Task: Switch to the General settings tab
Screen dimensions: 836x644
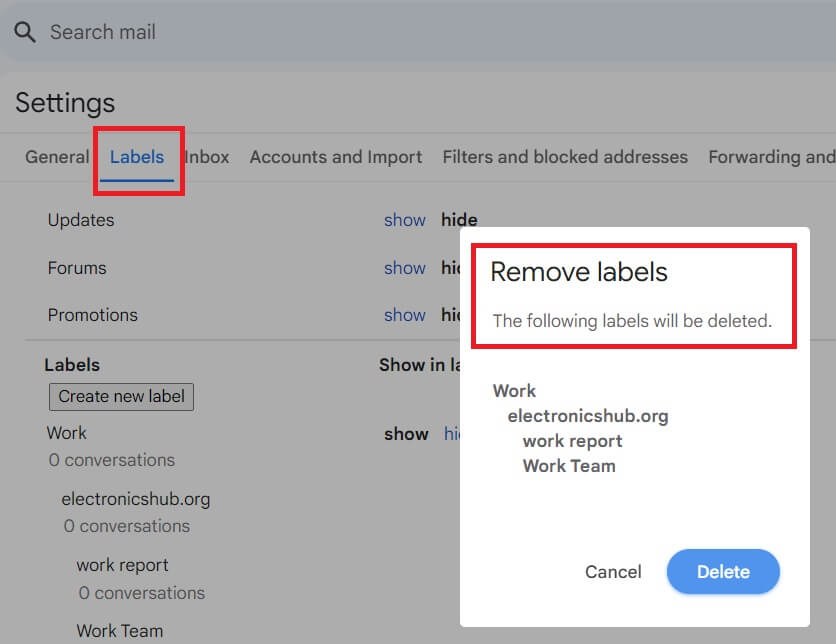Action: (x=57, y=157)
